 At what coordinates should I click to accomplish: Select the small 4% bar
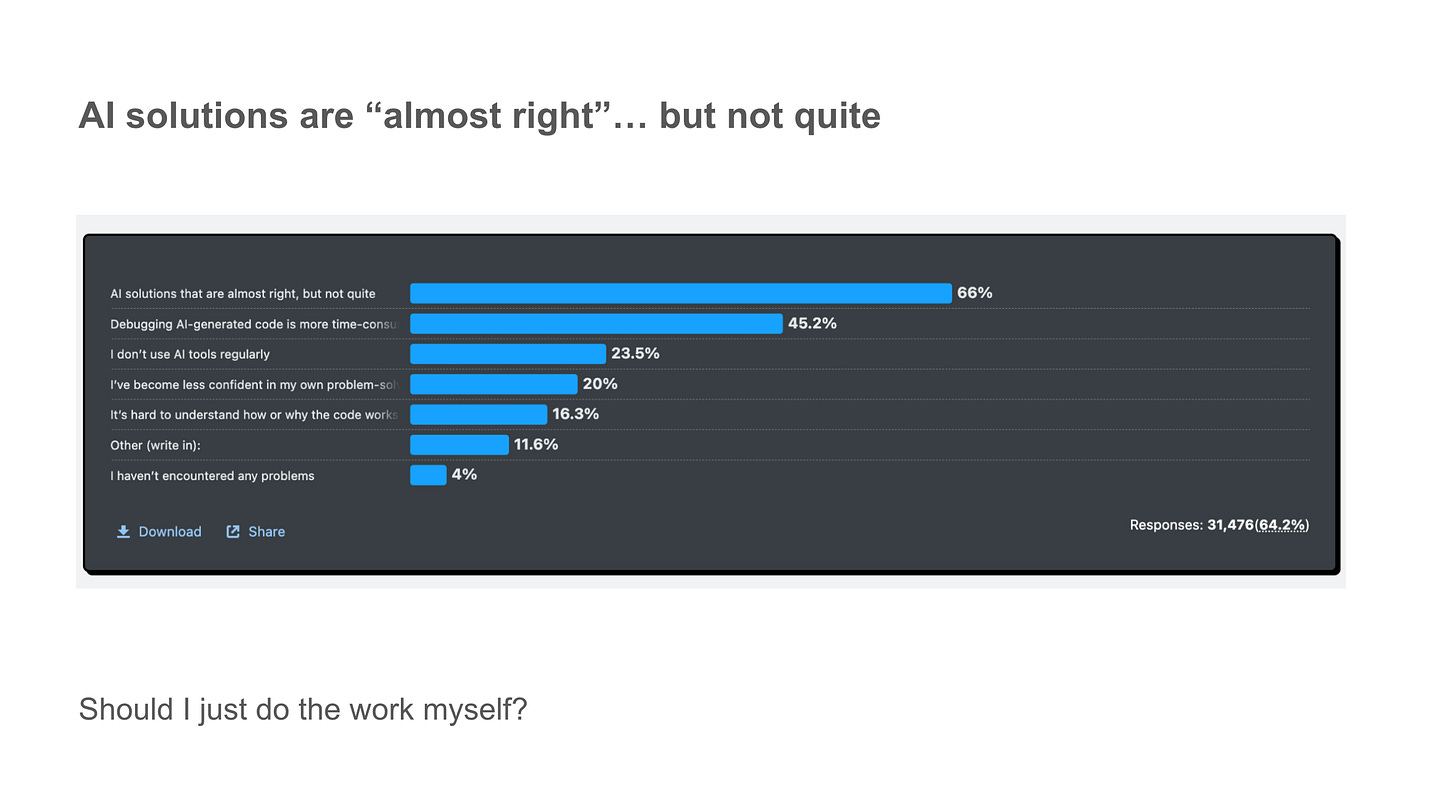428,475
